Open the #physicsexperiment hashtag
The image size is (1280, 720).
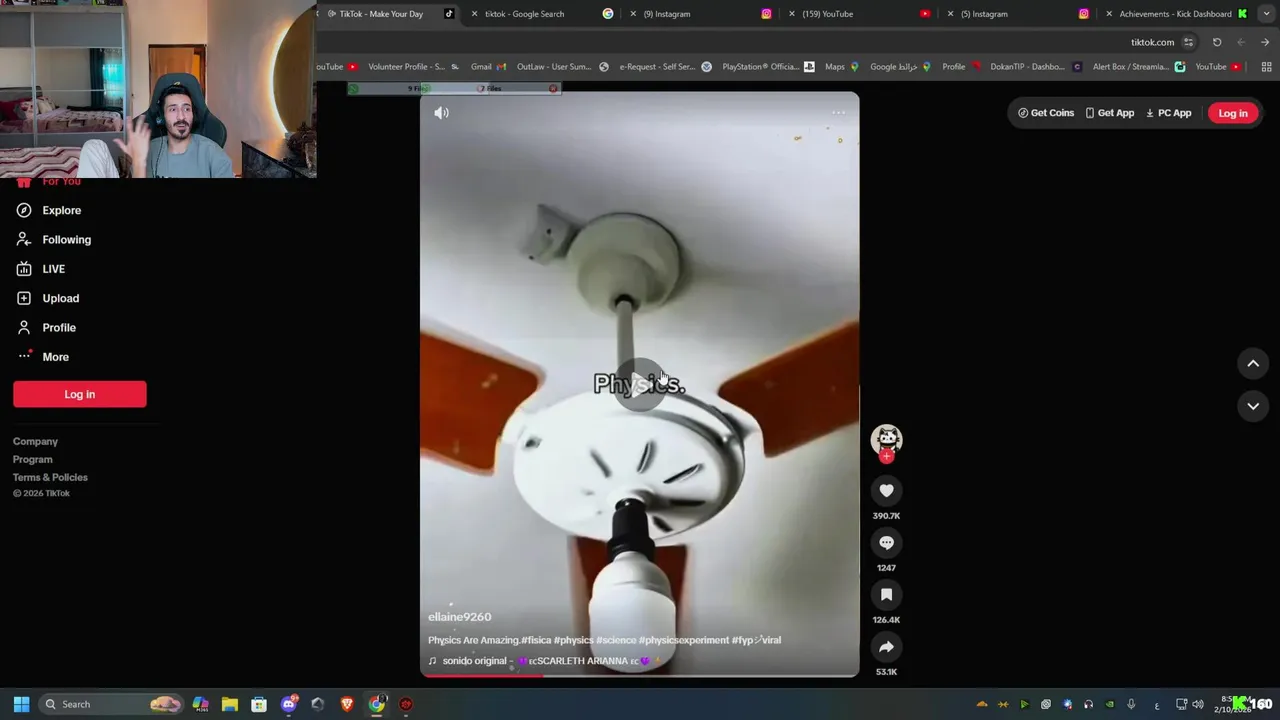(x=684, y=640)
